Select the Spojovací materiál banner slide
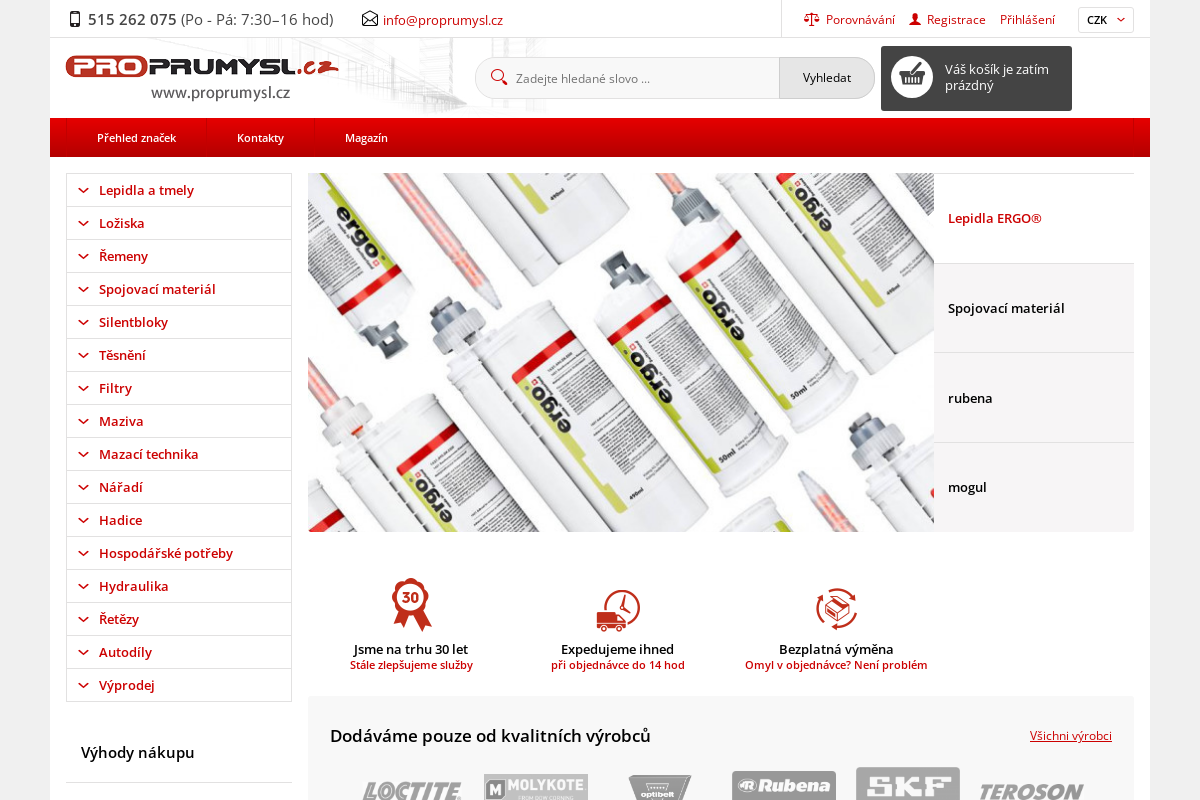1200x800 pixels. tap(1033, 308)
